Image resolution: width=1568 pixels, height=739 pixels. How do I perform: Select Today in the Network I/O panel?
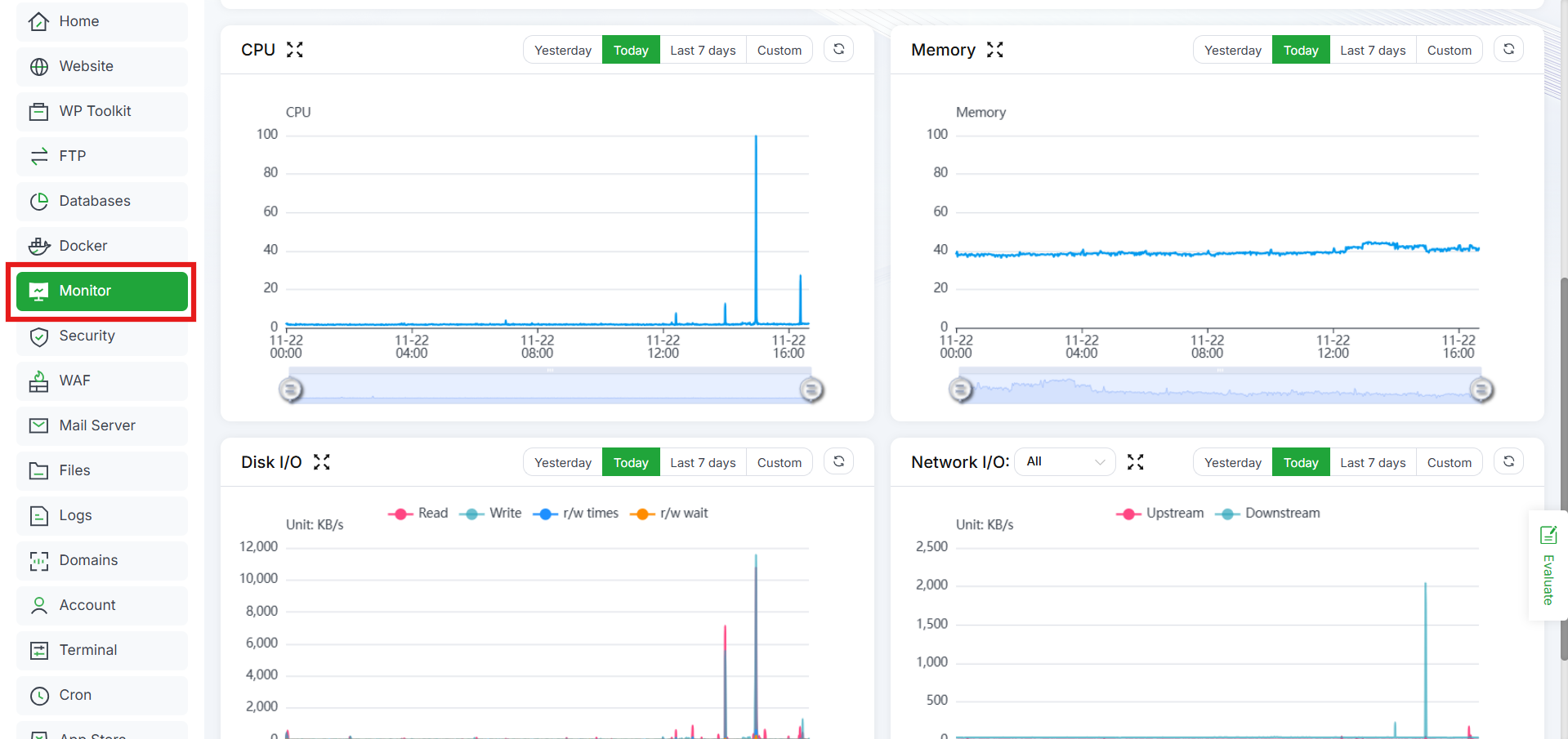point(1301,462)
